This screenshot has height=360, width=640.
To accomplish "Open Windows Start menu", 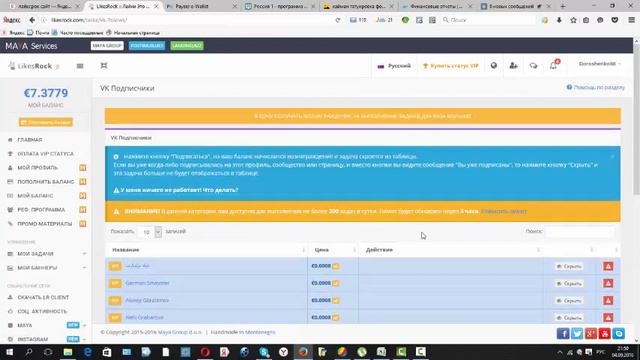I will 9,352.
